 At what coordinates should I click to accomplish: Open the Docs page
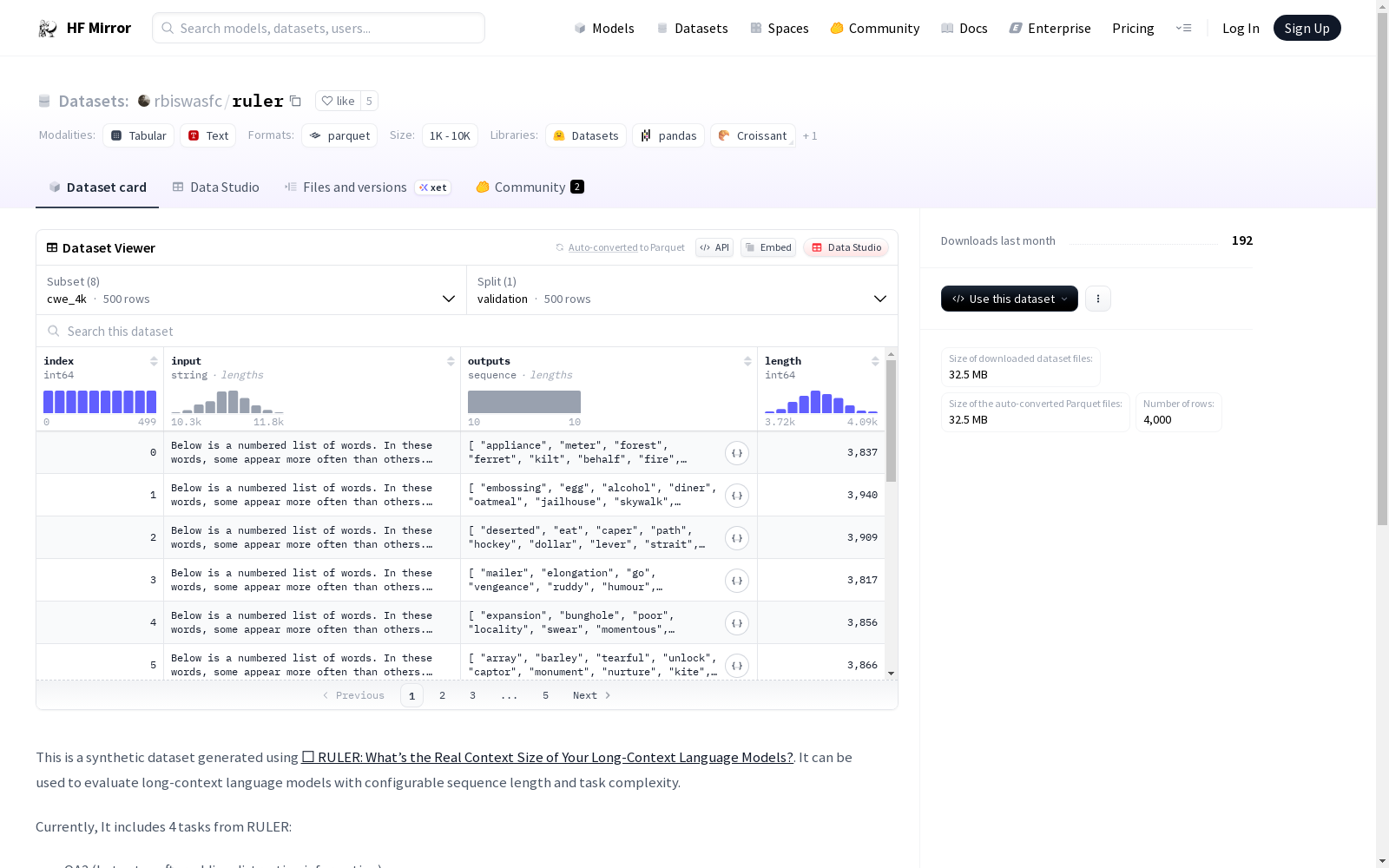[x=964, y=28]
